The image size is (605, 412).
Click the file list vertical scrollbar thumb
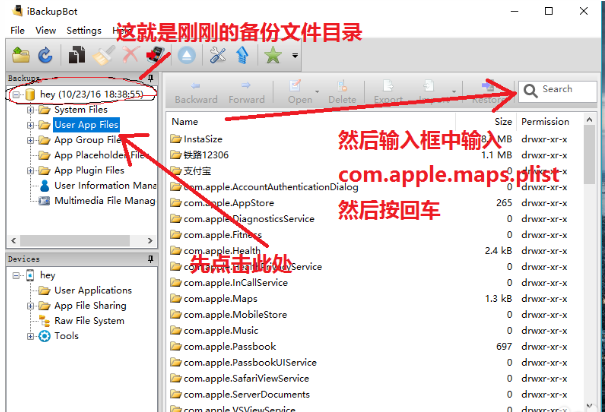click(x=589, y=154)
